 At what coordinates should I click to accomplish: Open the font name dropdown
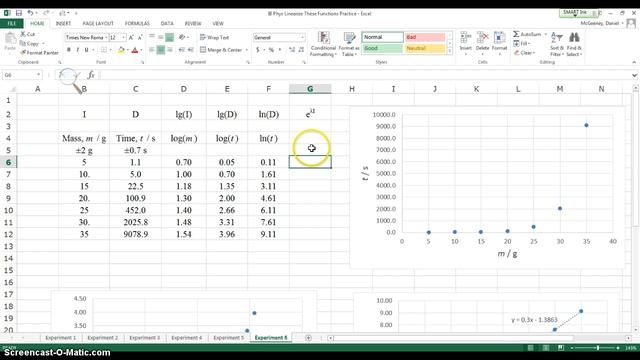click(x=106, y=38)
